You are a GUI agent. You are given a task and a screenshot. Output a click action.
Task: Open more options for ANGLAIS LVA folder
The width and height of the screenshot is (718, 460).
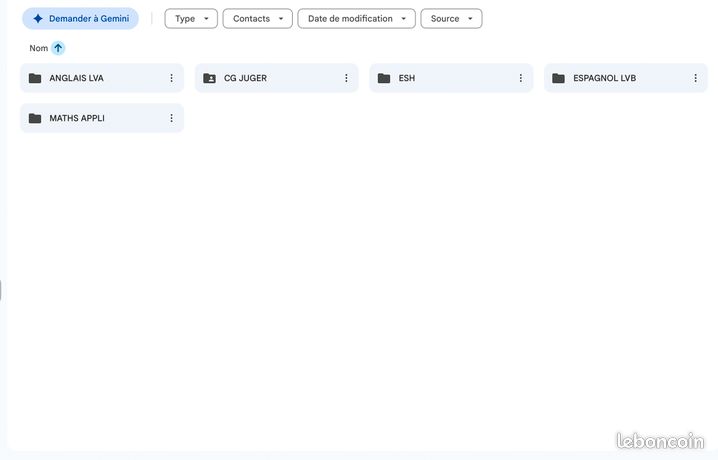click(171, 78)
